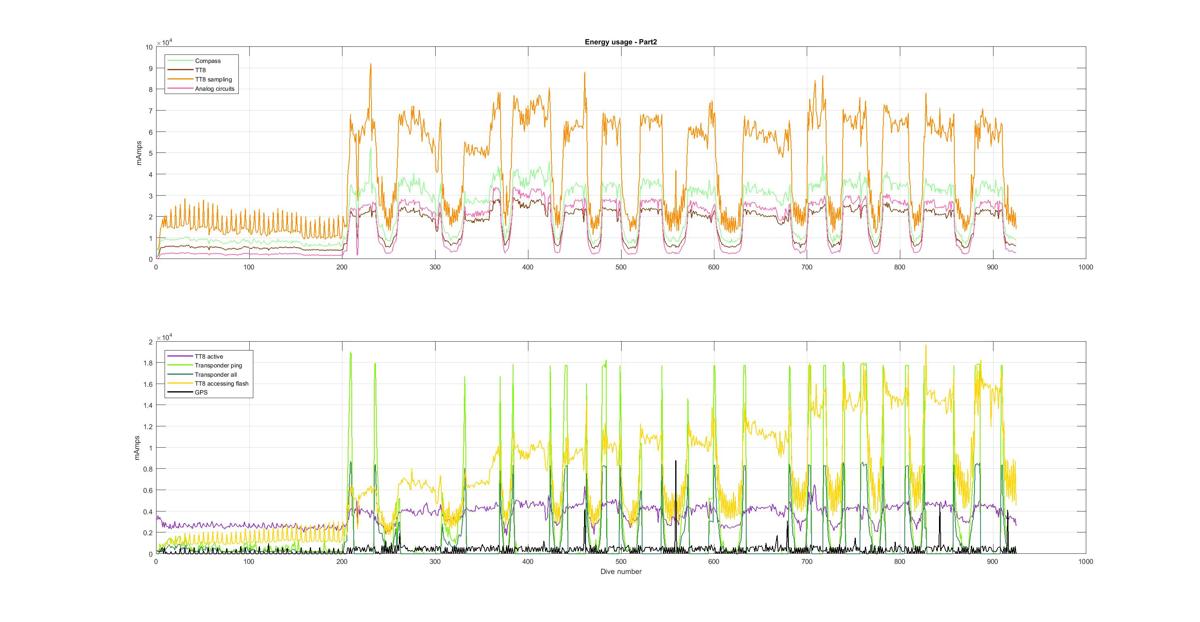
Task: Click y-axis tick "1.8" on the lower plot
Action: (x=148, y=363)
